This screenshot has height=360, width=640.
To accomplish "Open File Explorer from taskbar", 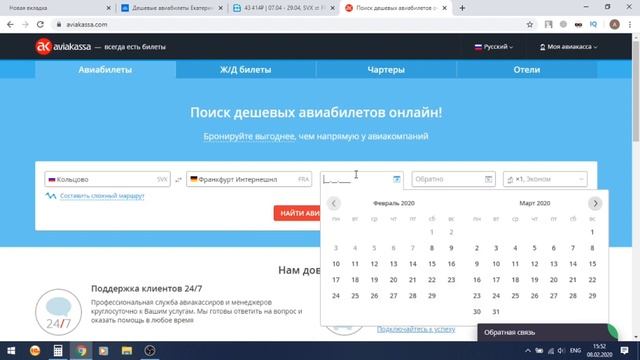I will pos(127,351).
